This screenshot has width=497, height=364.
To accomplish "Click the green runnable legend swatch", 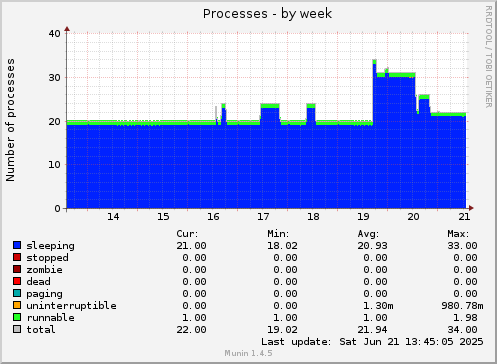I will pos(17,317).
